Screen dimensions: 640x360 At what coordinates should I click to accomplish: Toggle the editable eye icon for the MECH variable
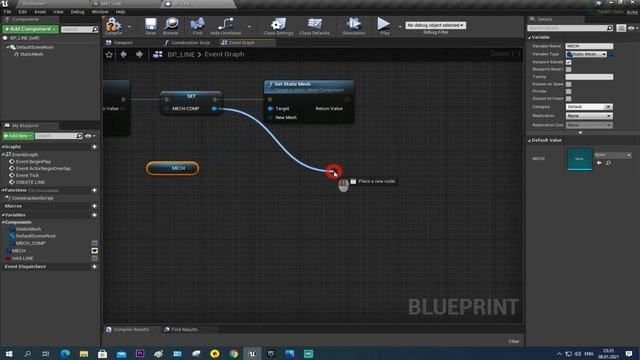(95, 251)
